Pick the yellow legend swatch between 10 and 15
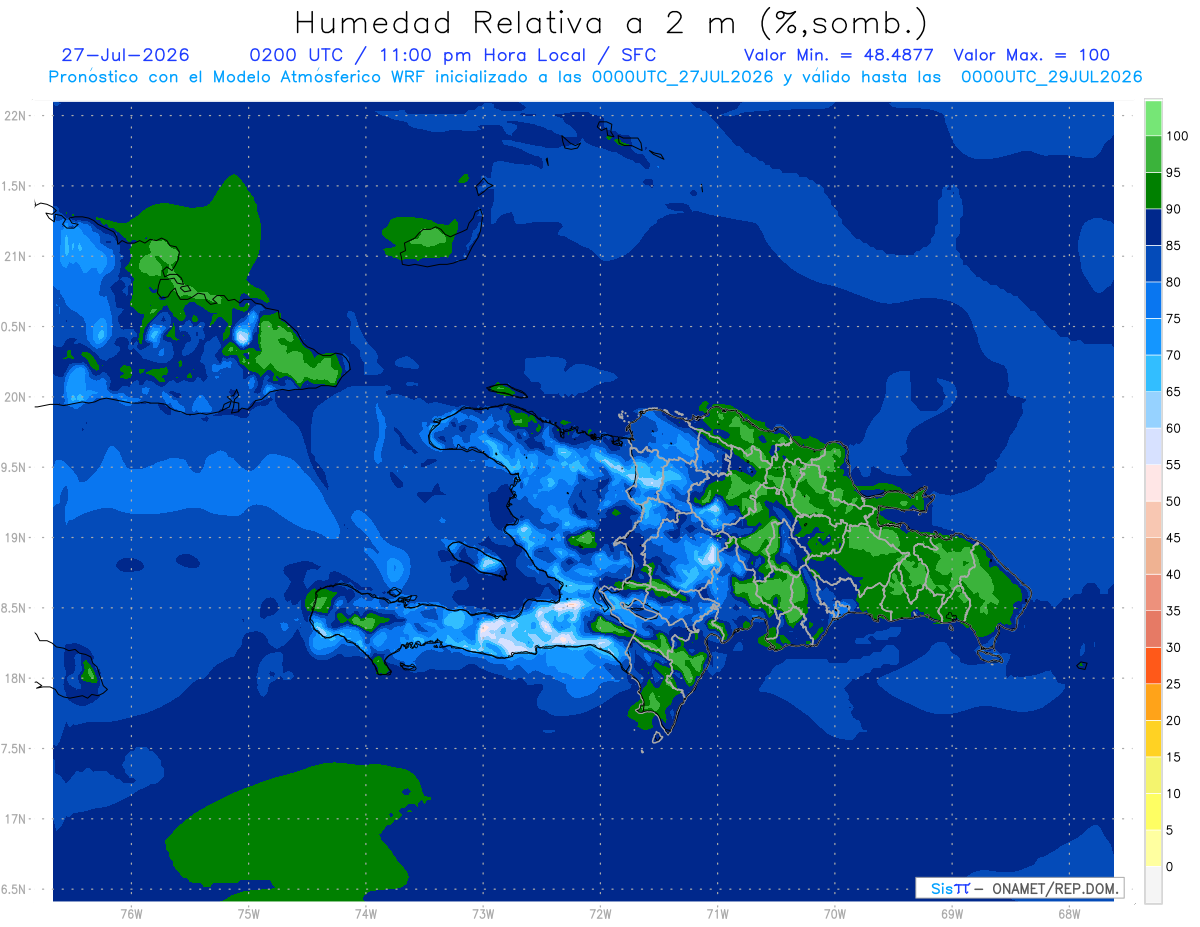The image size is (1200, 927). tap(1153, 775)
